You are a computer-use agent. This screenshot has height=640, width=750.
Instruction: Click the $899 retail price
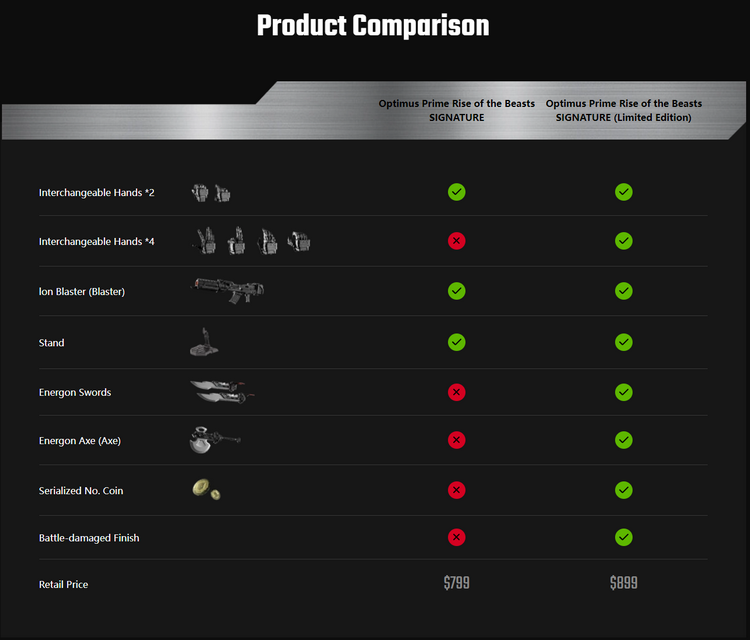point(624,583)
